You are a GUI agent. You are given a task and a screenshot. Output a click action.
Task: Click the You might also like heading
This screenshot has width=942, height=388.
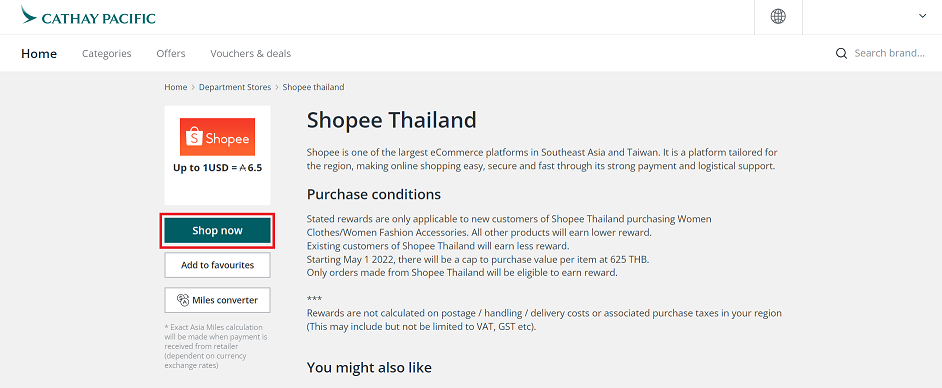click(x=369, y=367)
